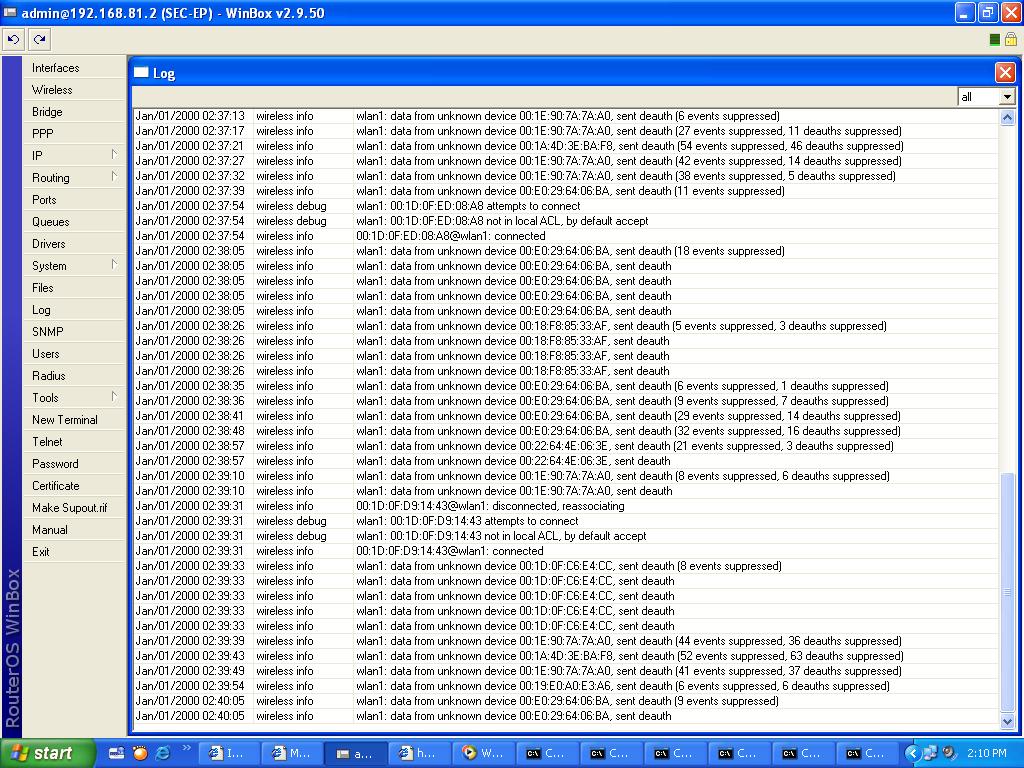The width and height of the screenshot is (1024, 768).
Task: Select row '21 events suppressed, 3 deauths suppressed'
Action: [566, 447]
